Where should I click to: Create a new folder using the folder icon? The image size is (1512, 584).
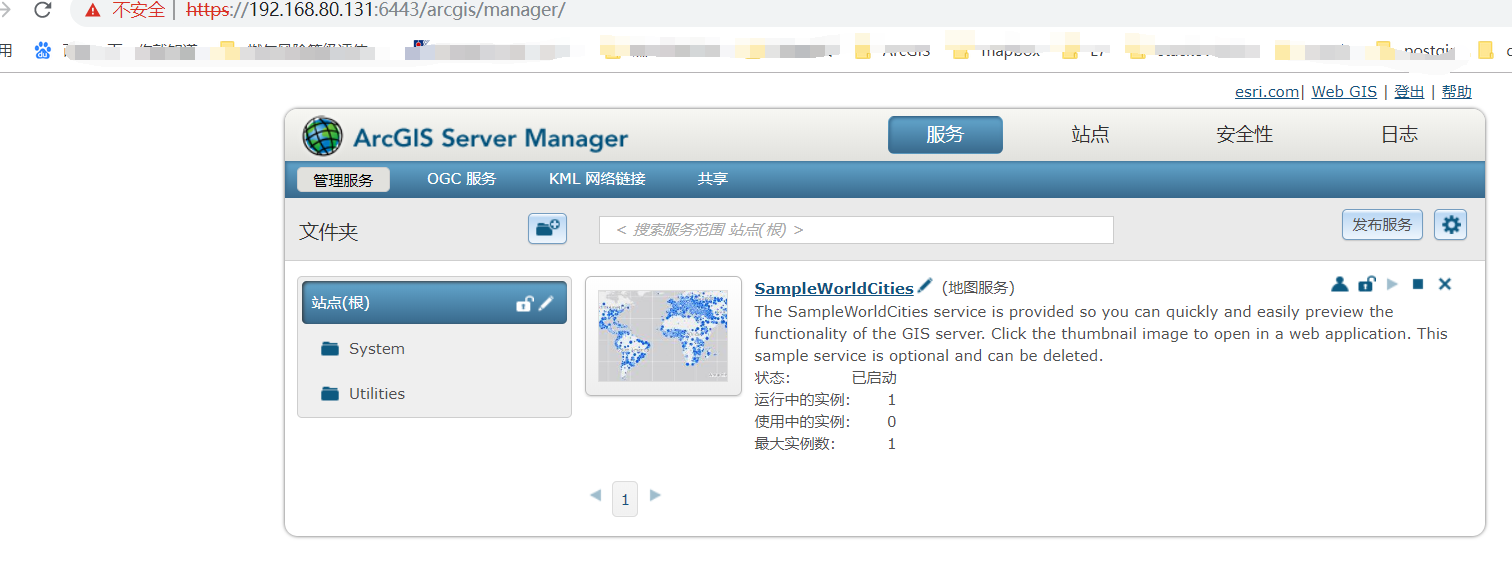[x=547, y=228]
